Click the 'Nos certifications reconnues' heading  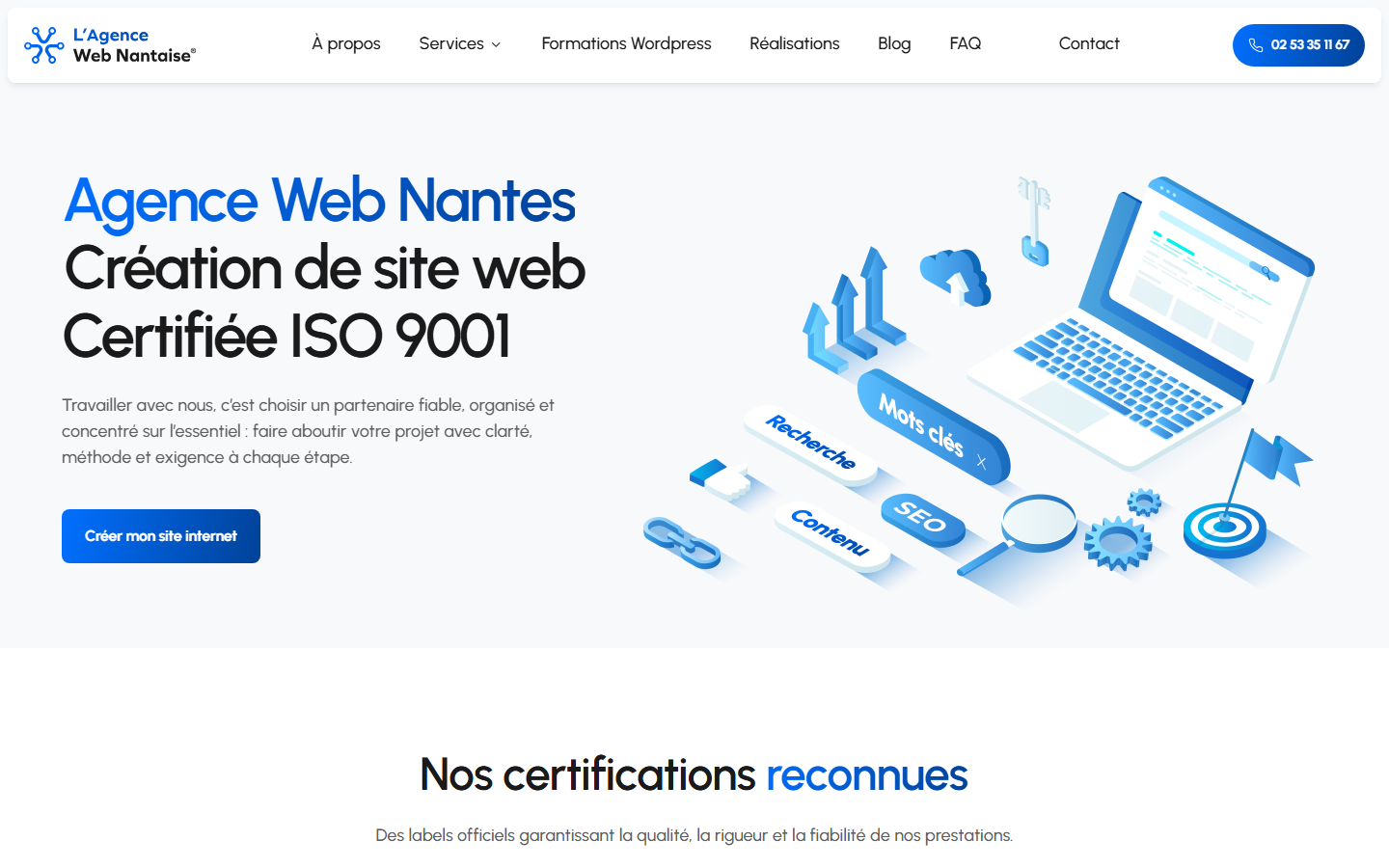(x=694, y=774)
